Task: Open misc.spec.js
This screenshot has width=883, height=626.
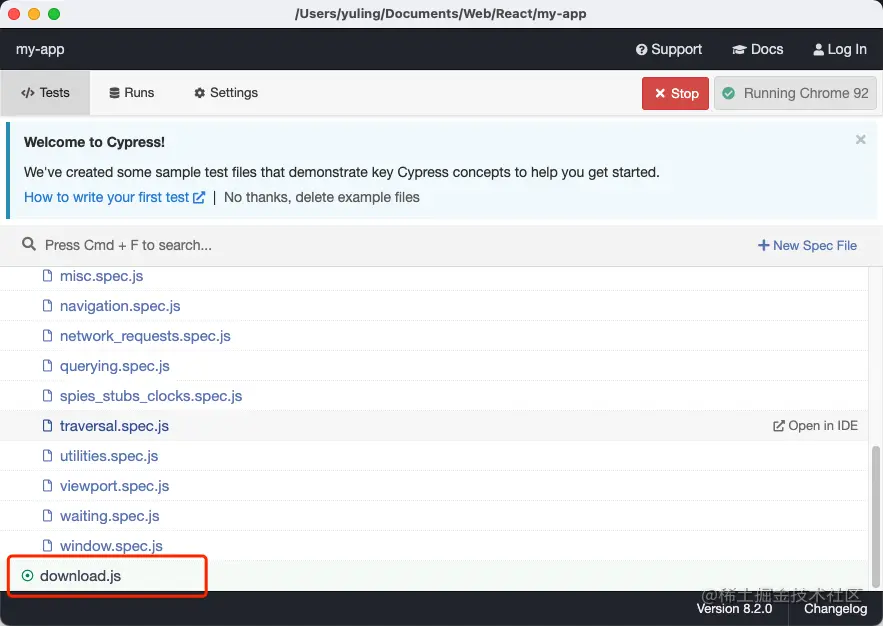Action: point(101,276)
